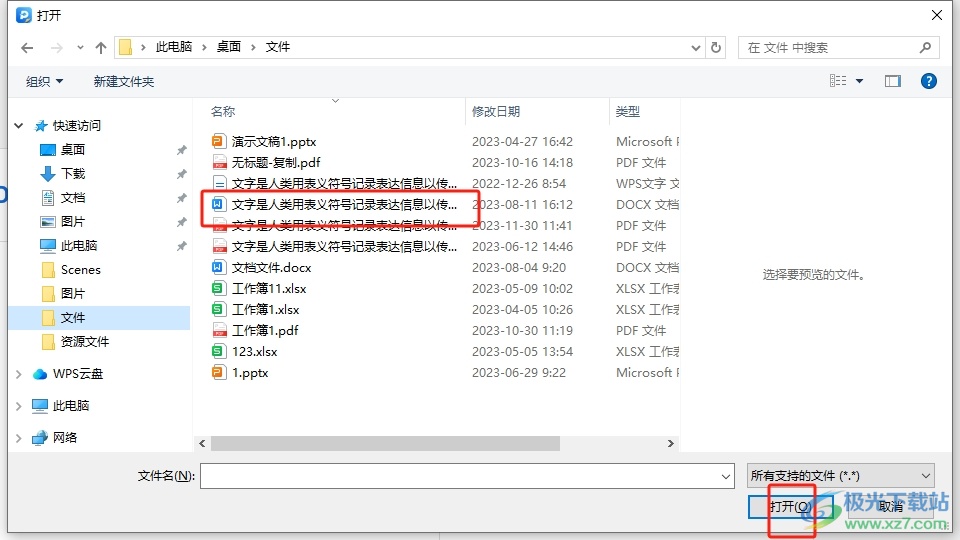The image size is (960, 540).
Task: Click the 此电脑 breadcrumb in address bar
Action: (174, 47)
